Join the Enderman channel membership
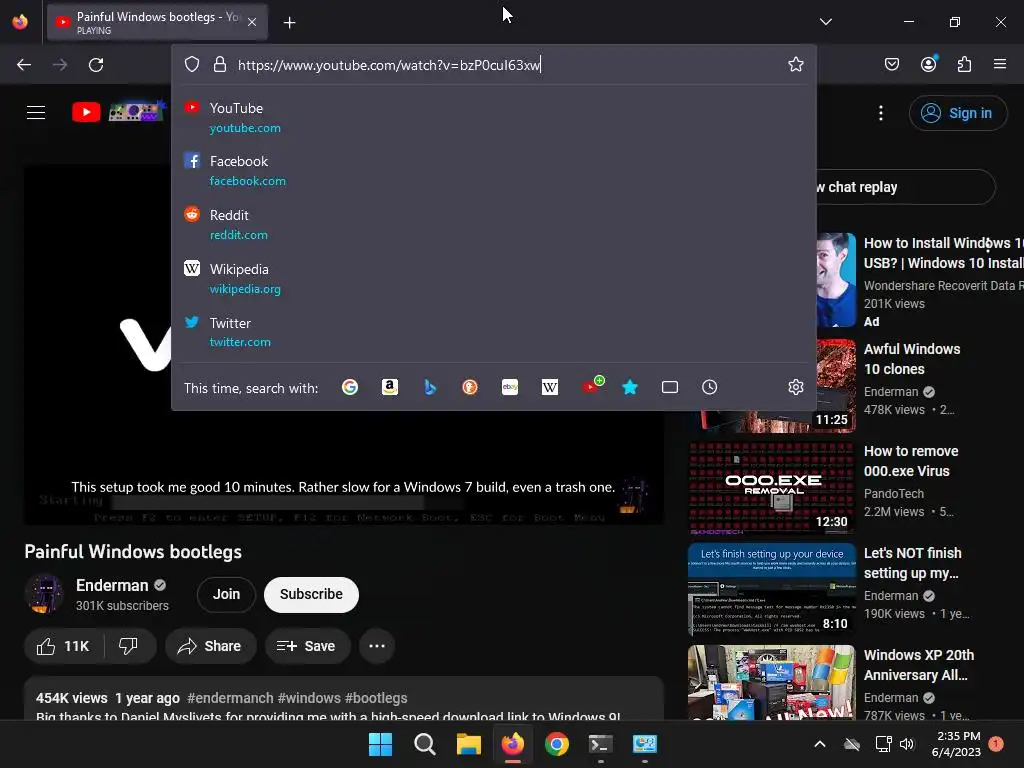The image size is (1024, 768). [x=226, y=594]
